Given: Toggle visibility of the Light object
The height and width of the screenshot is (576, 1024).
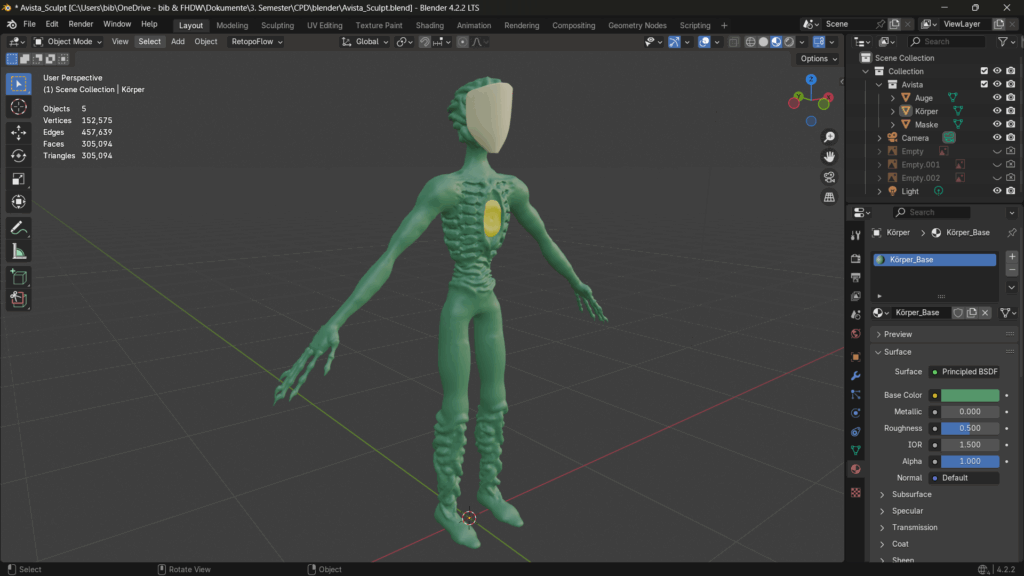Looking at the screenshot, I should click(997, 191).
